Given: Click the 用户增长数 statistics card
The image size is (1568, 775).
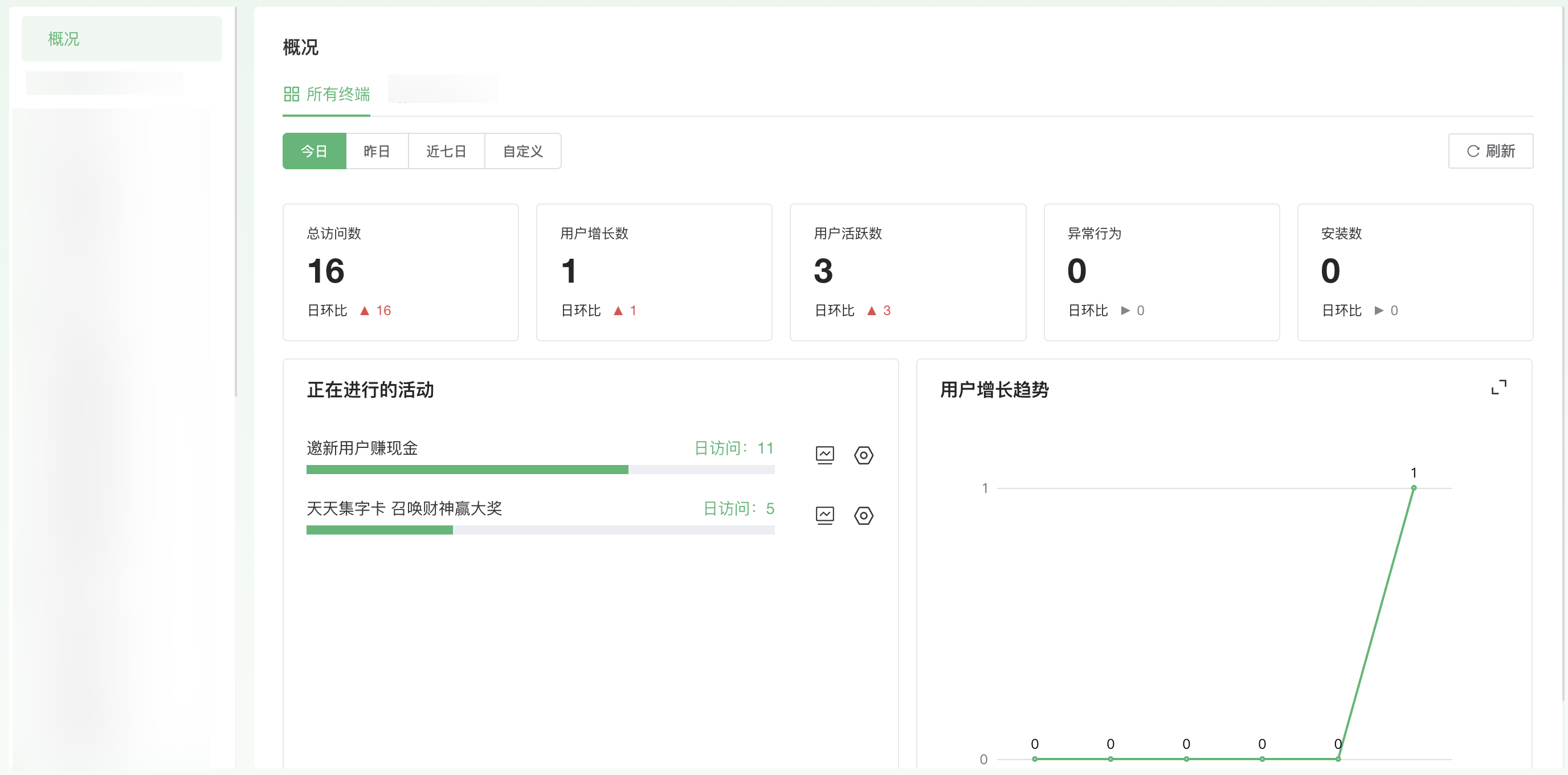Looking at the screenshot, I should point(654,272).
